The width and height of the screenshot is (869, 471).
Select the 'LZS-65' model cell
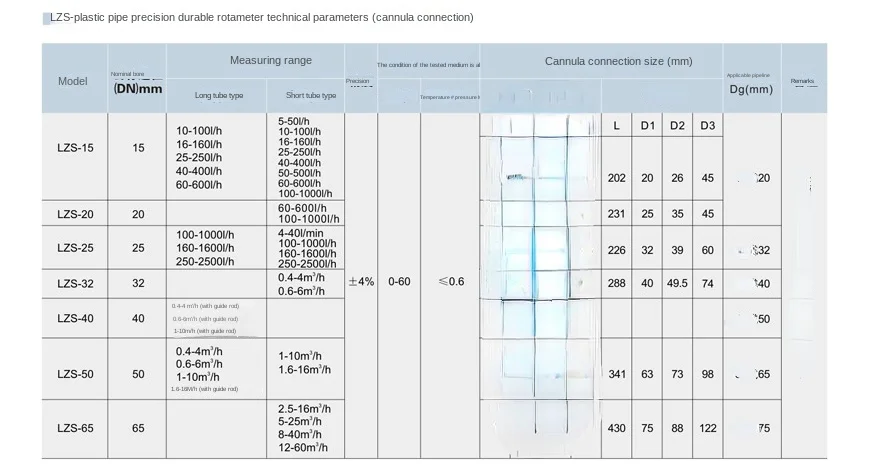75,428
